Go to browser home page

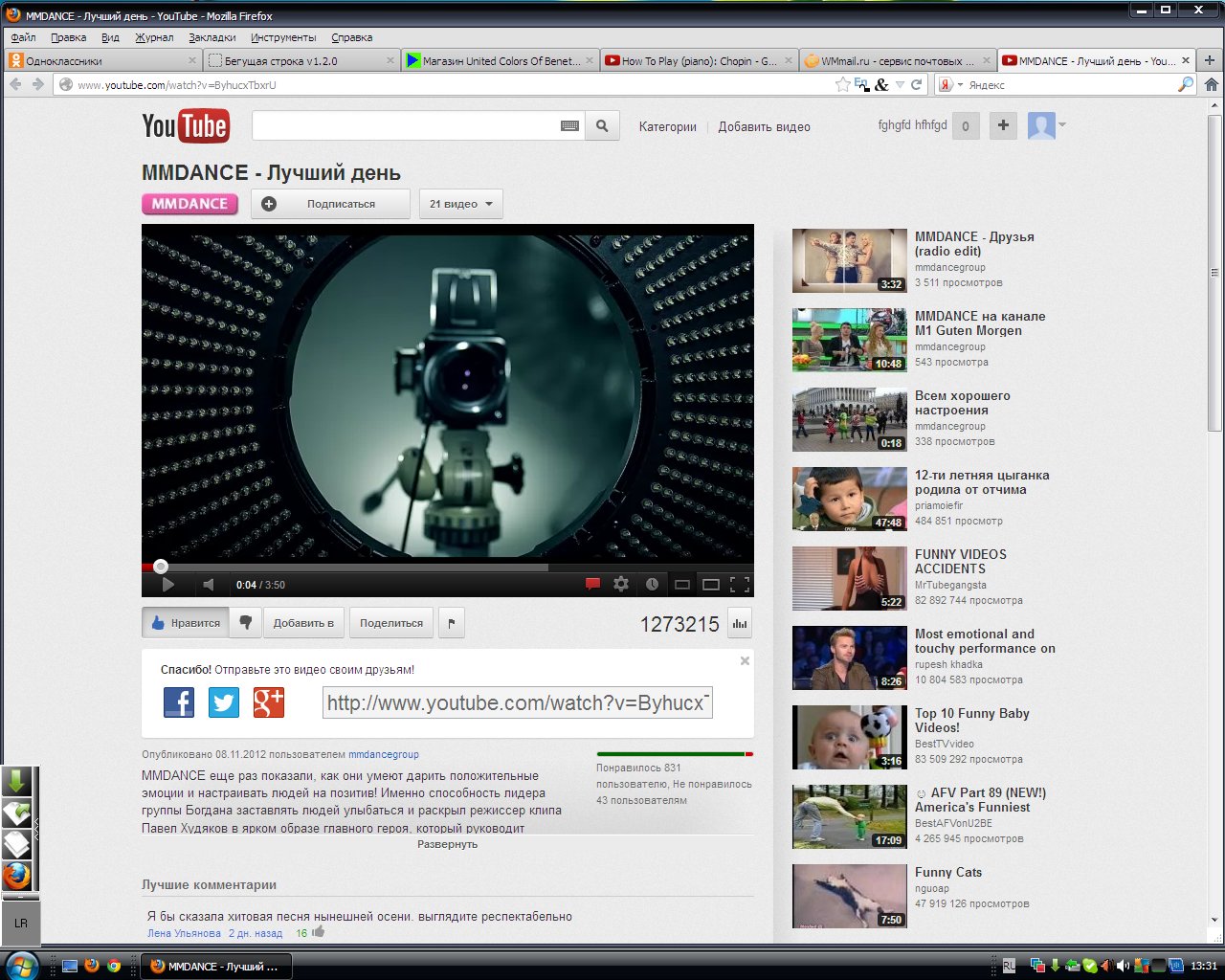(1211, 84)
